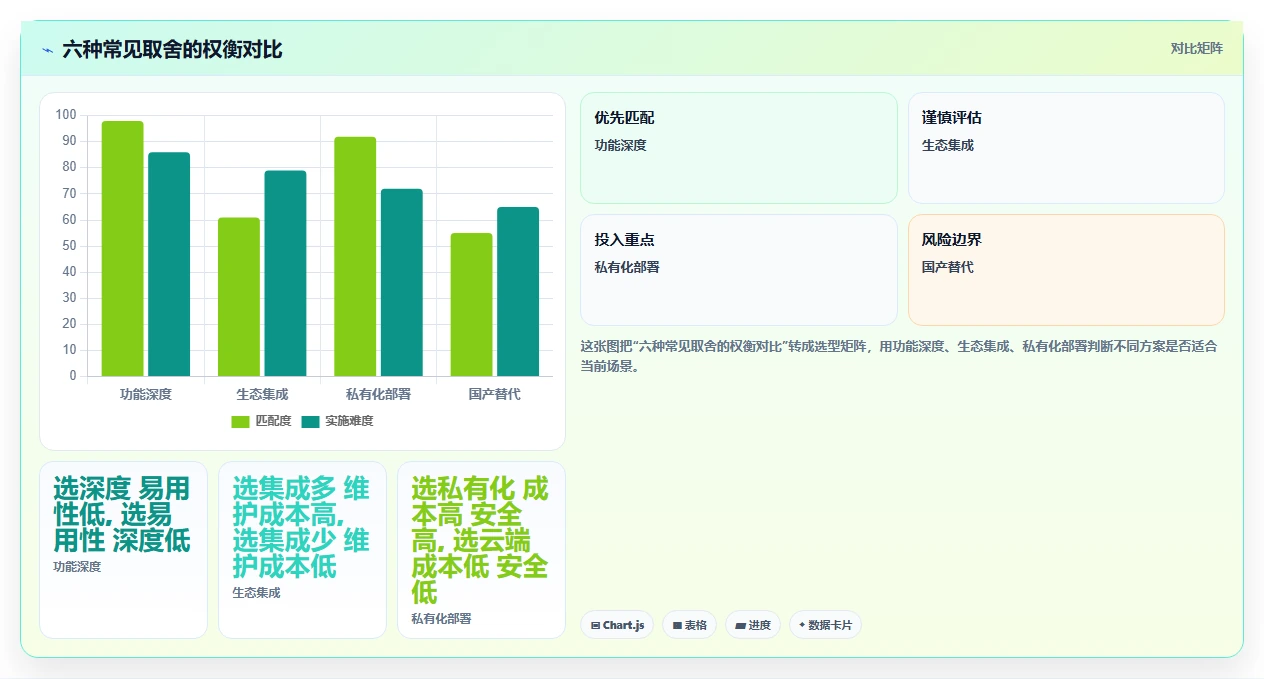Viewport: 1264px width, 679px height.
Task: Click the lightning icon beside the title
Action: click(47, 50)
